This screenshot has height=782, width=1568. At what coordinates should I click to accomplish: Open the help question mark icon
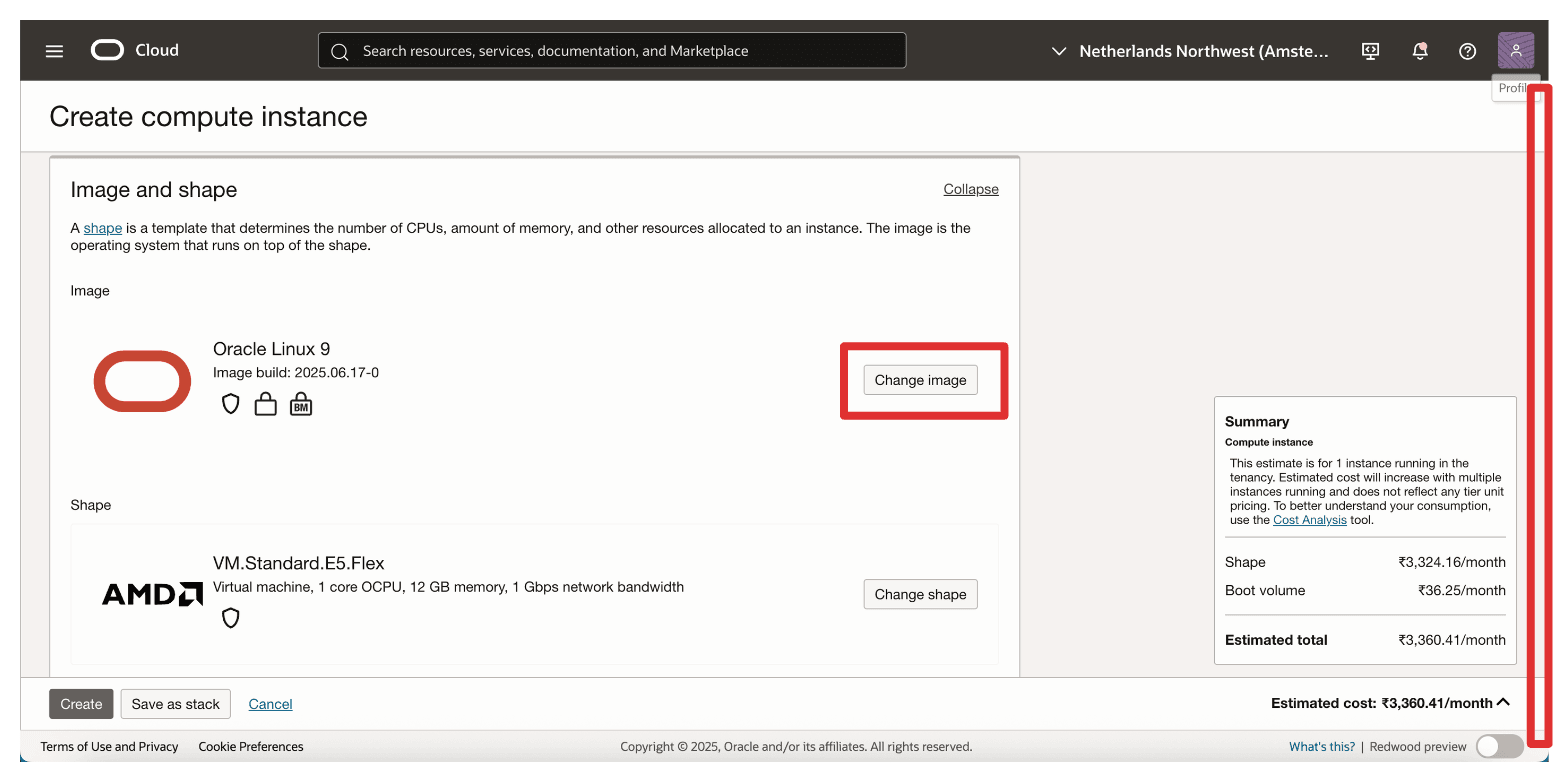(x=1467, y=51)
